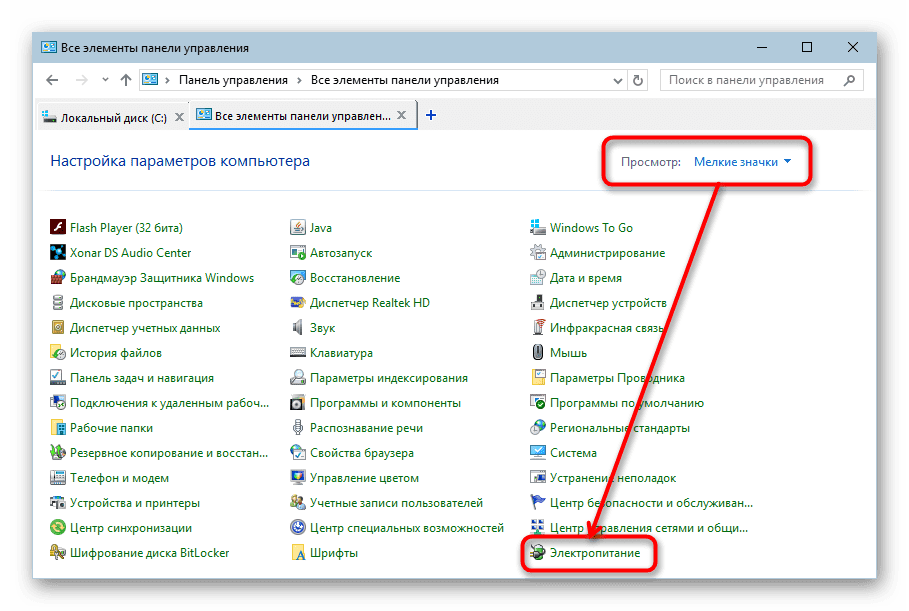
Task: Refresh the control panel view
Action: pos(638,80)
